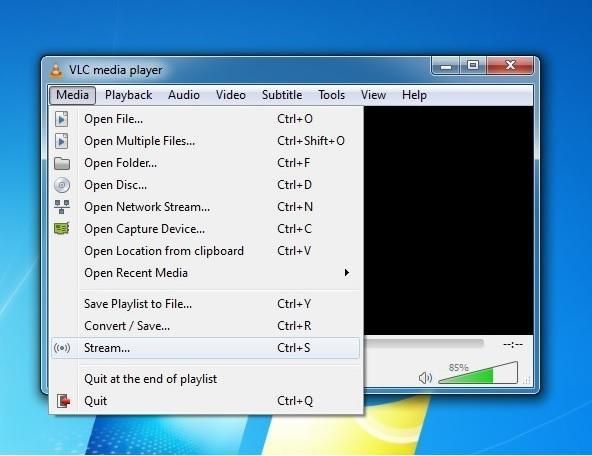Open the Subtitle menu
592x456 pixels.
click(282, 95)
